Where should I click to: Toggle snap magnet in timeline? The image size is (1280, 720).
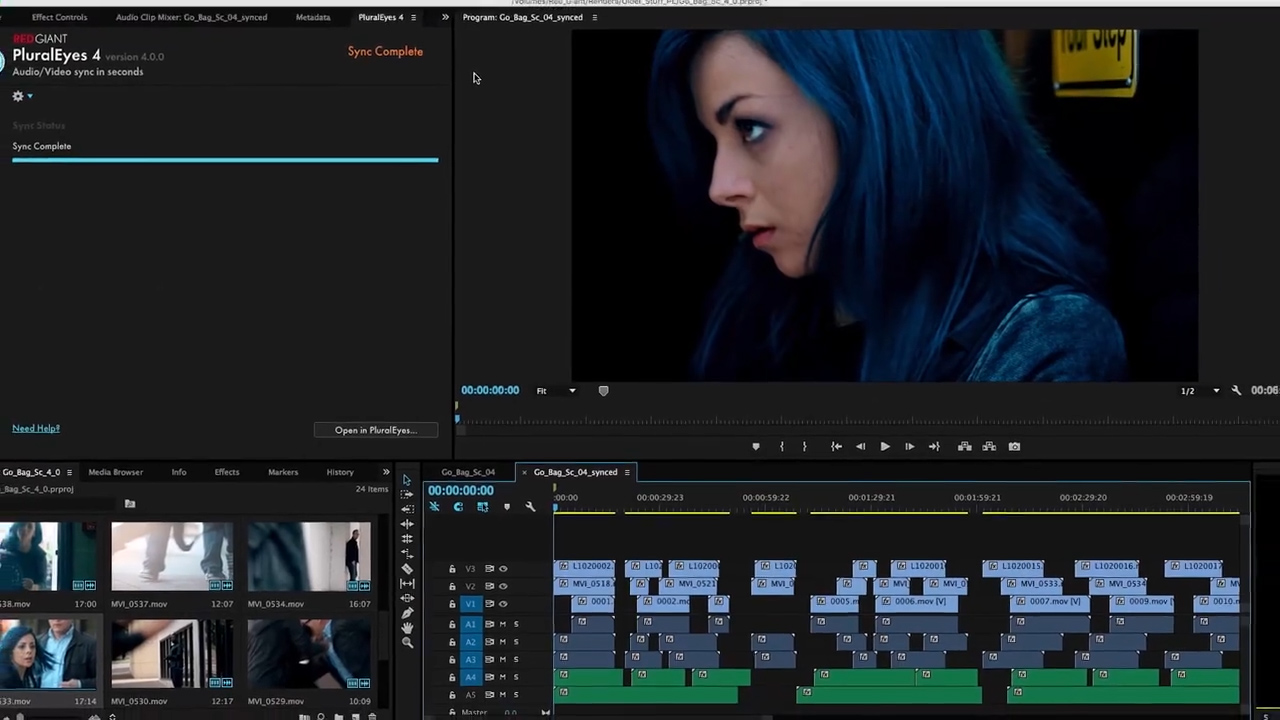click(458, 507)
